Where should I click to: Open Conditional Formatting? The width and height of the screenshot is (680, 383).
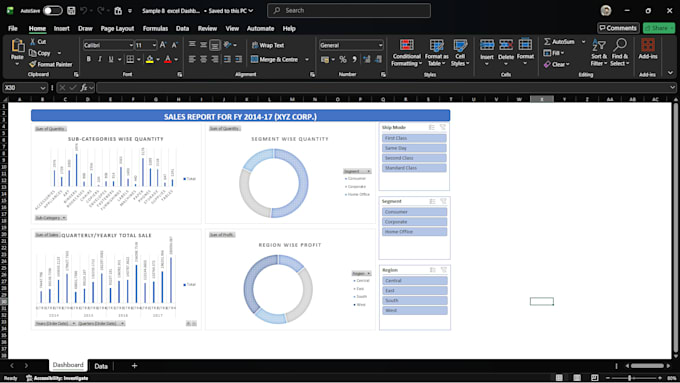click(406, 52)
